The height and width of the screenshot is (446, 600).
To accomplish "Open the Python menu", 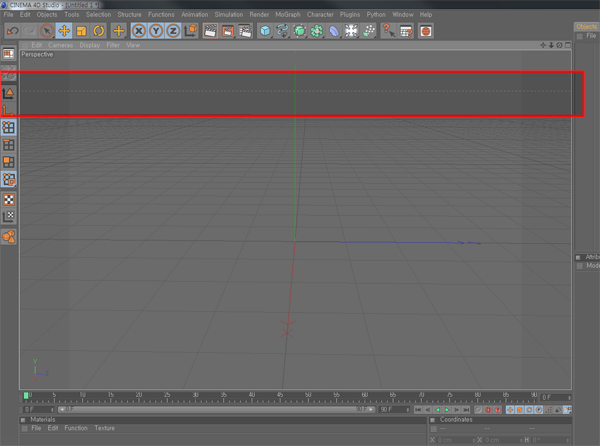I will (376, 15).
